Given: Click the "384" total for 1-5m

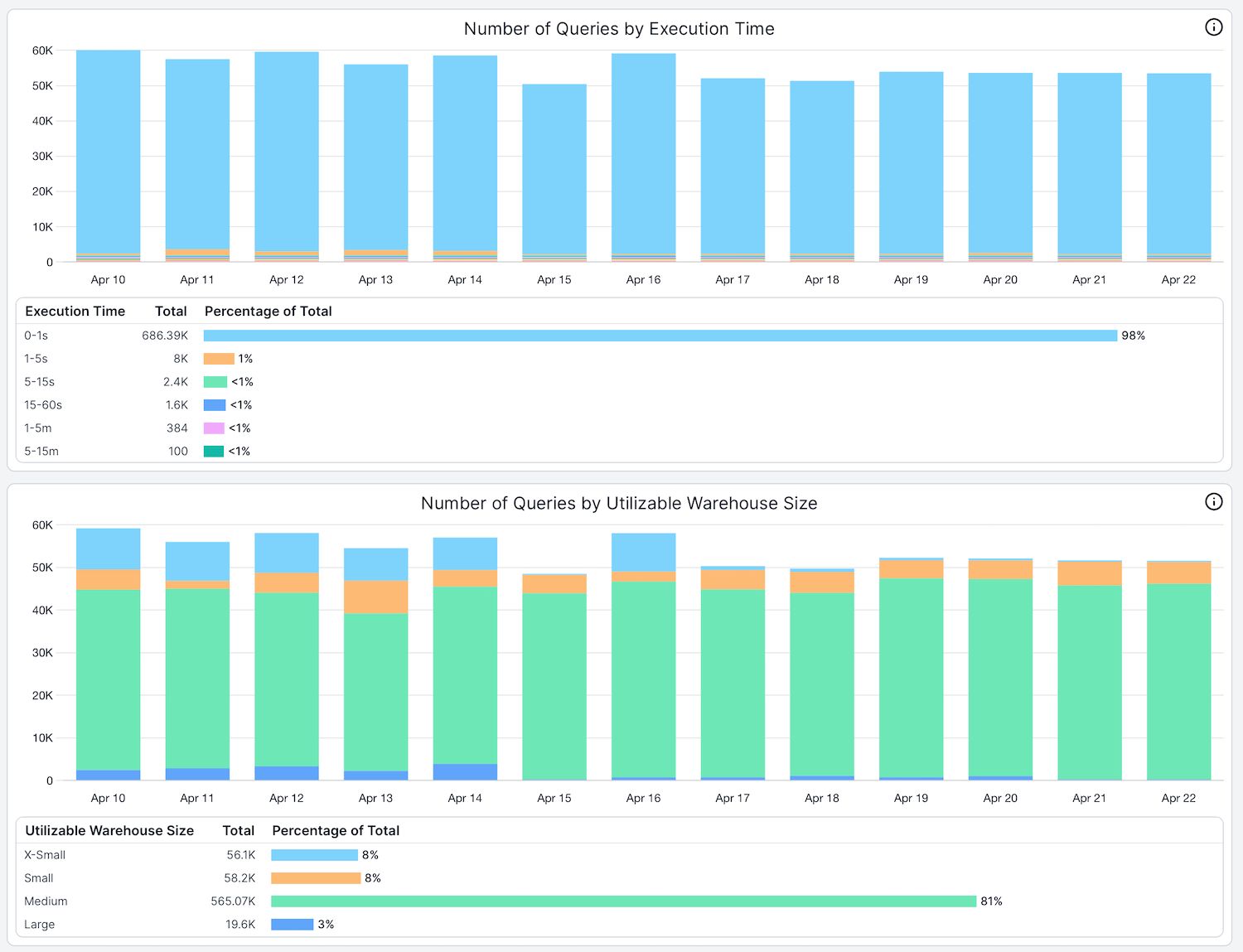Looking at the screenshot, I should coord(177,428).
